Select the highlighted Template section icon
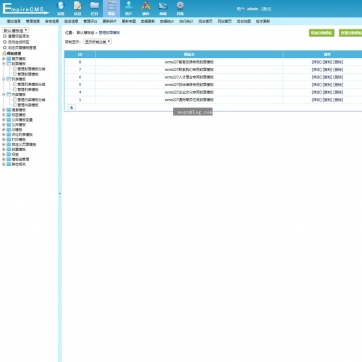This screenshot has height=362, width=362. (x=112, y=8)
